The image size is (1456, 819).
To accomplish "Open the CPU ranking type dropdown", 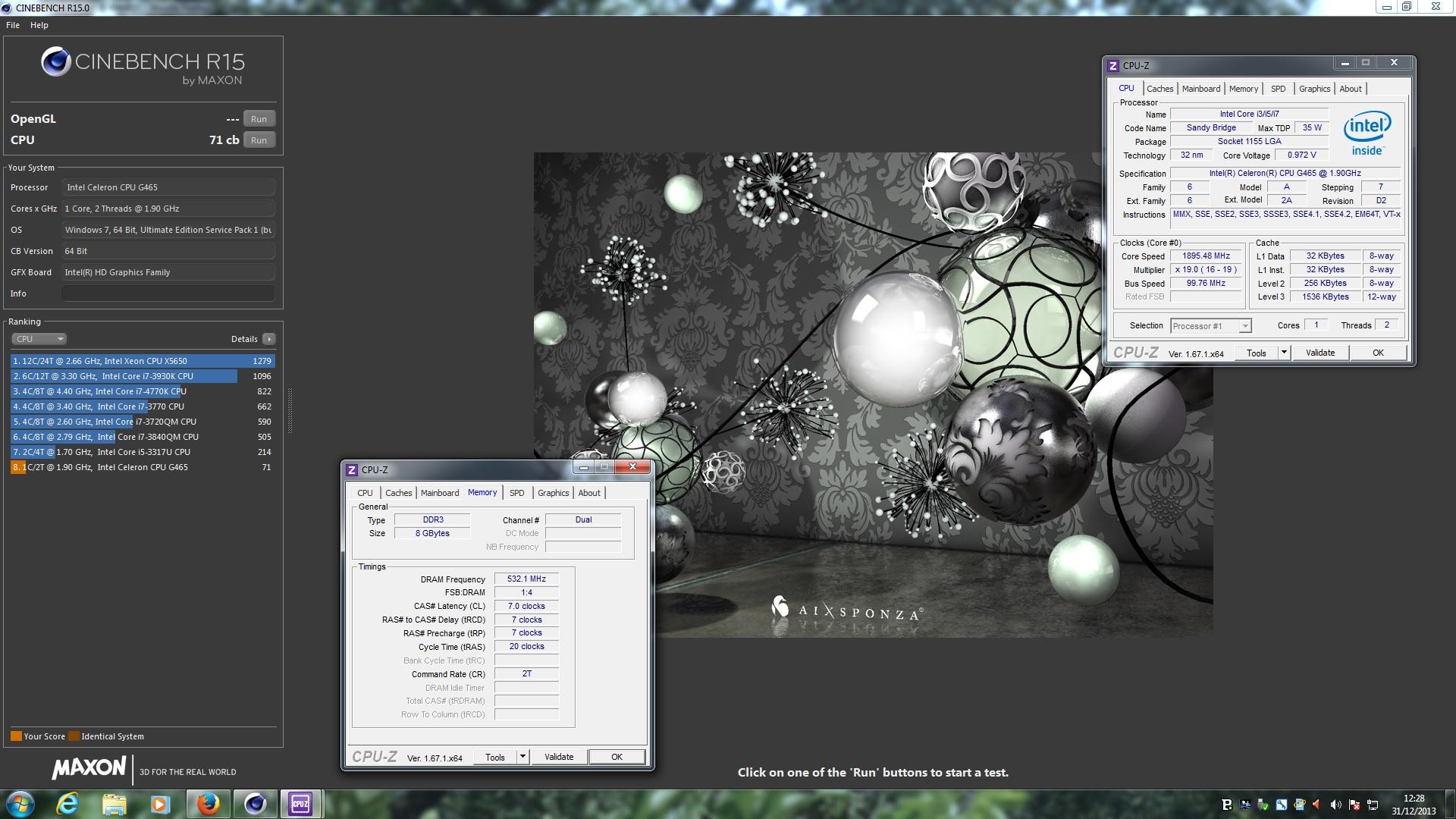I will coord(39,339).
